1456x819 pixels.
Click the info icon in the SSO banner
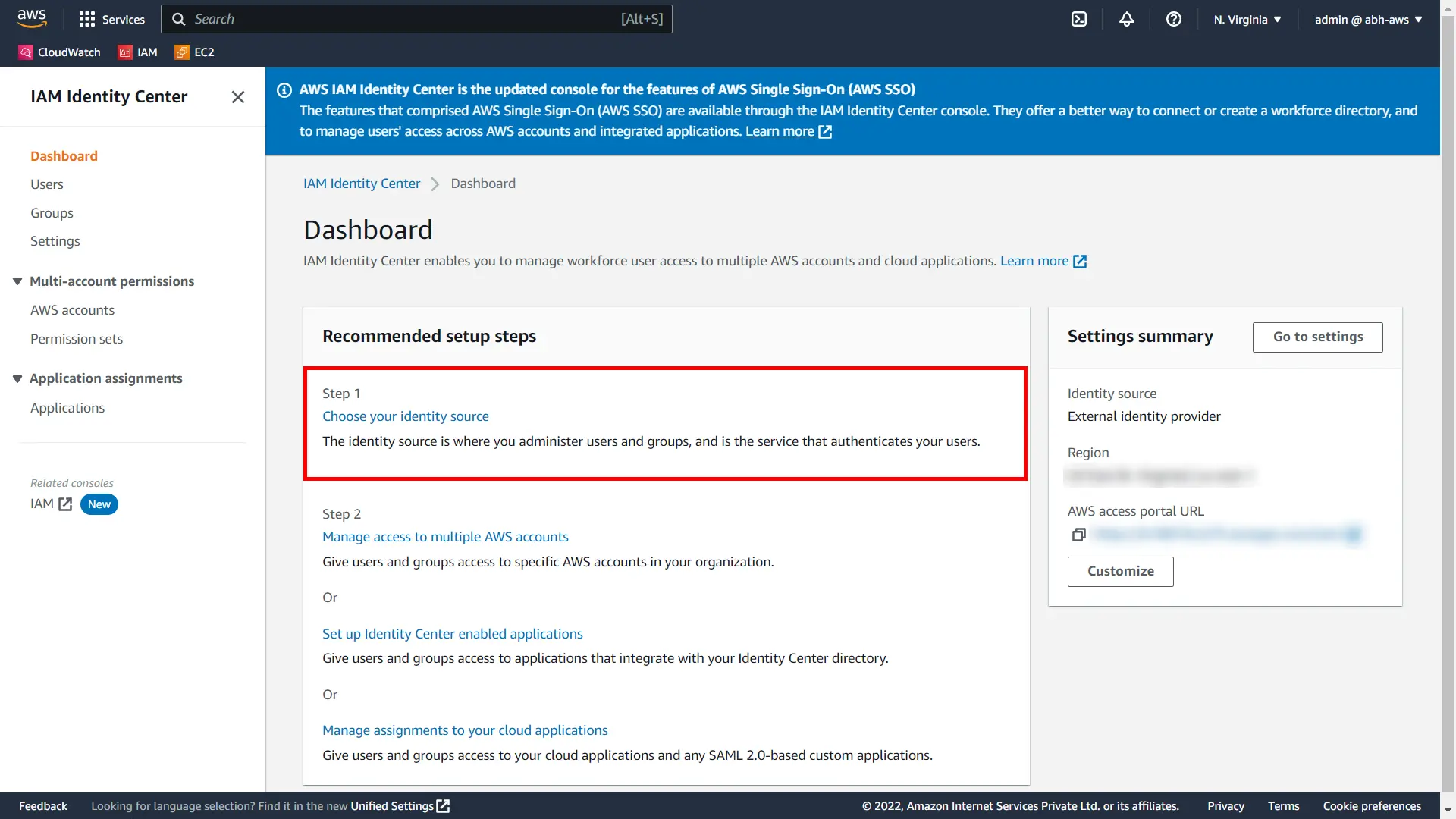coord(284,89)
